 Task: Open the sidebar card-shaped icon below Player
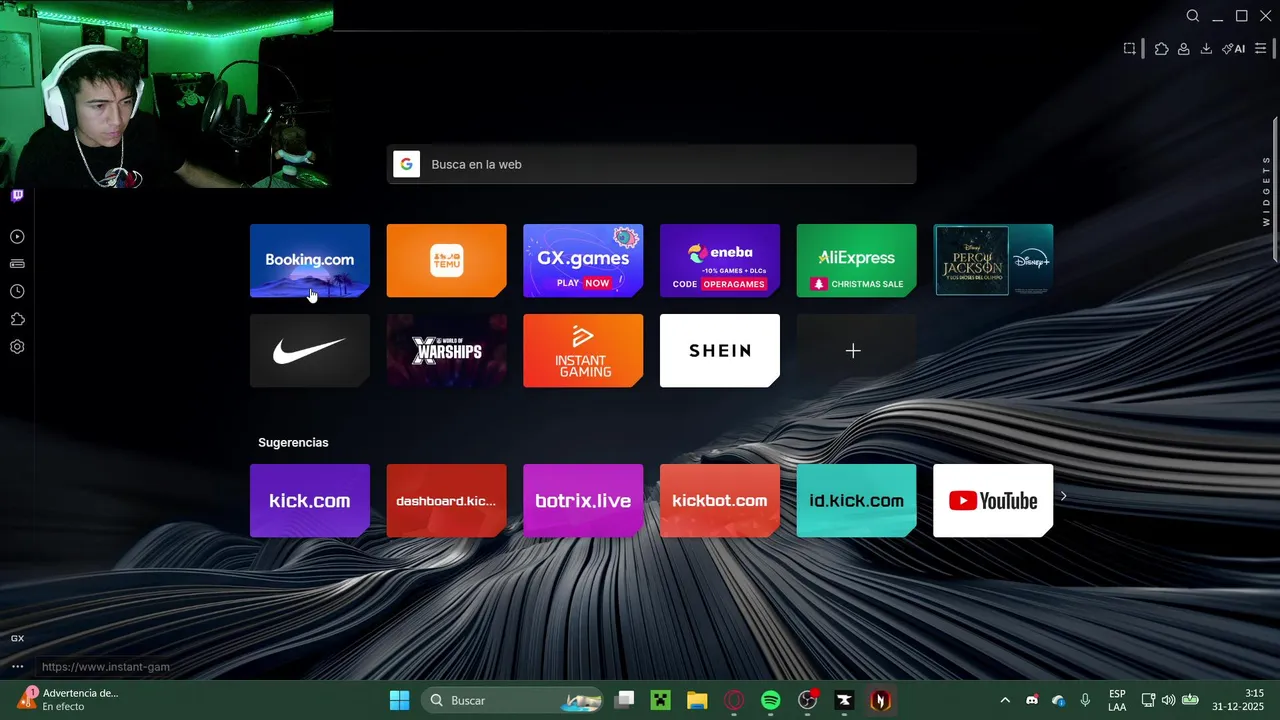(x=17, y=264)
